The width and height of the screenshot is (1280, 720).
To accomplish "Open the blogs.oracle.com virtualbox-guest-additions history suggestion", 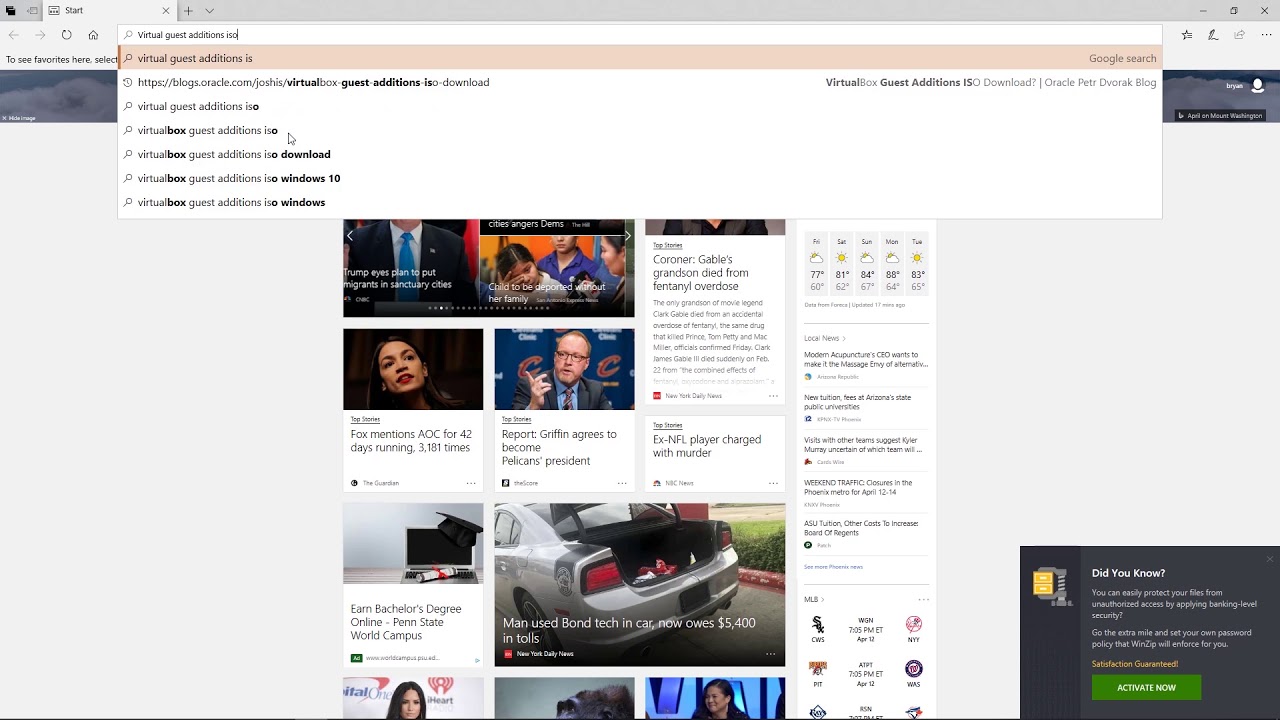I will point(640,82).
